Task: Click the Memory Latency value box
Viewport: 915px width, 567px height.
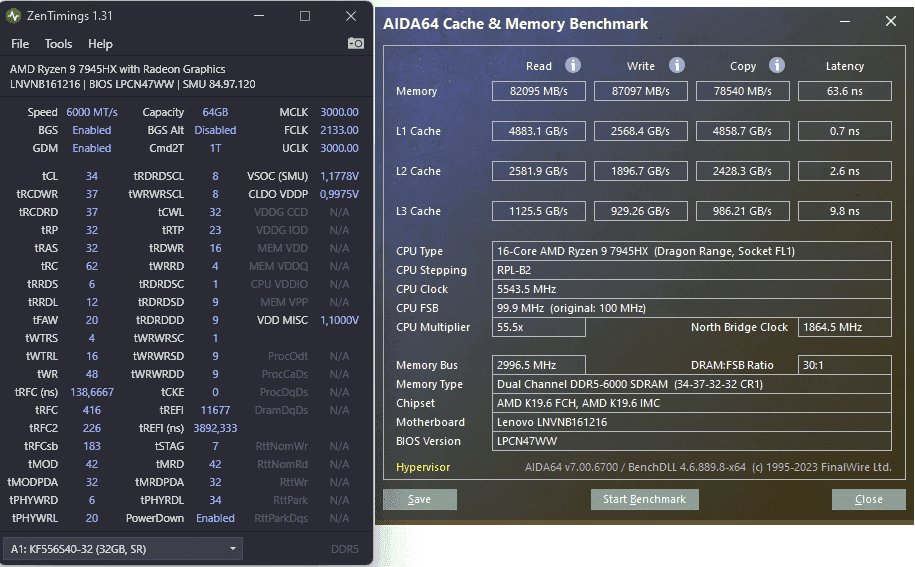Action: pos(844,91)
